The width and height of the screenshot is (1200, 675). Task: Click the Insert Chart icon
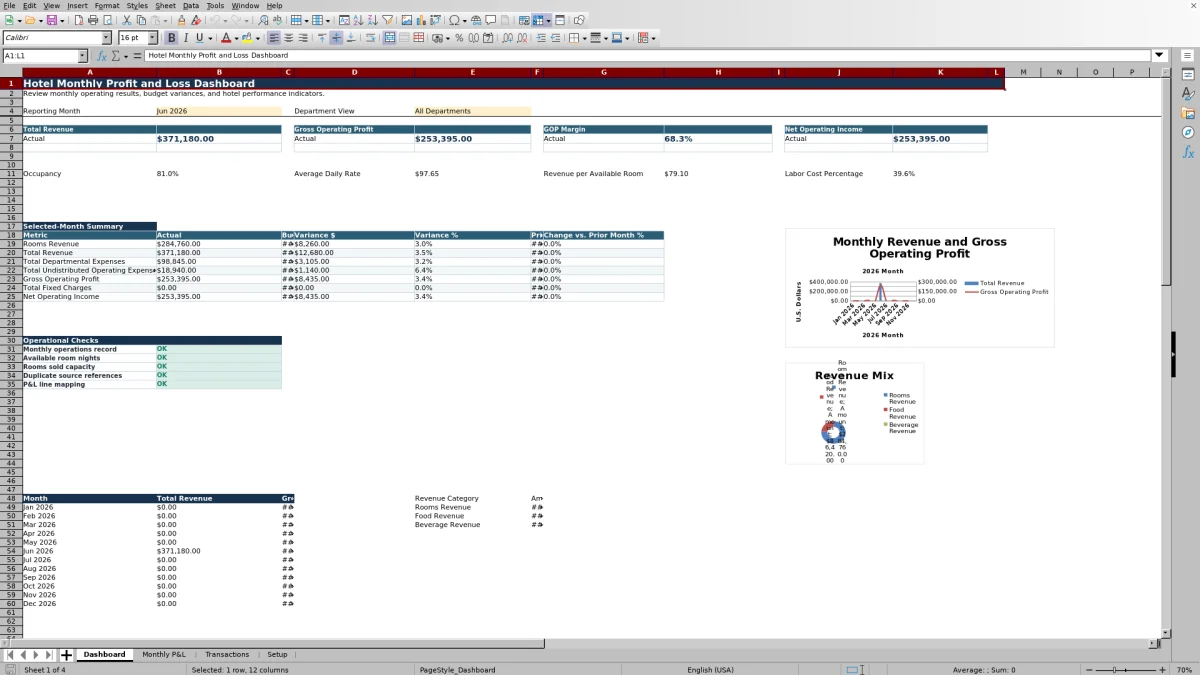pyautogui.click(x=421, y=20)
